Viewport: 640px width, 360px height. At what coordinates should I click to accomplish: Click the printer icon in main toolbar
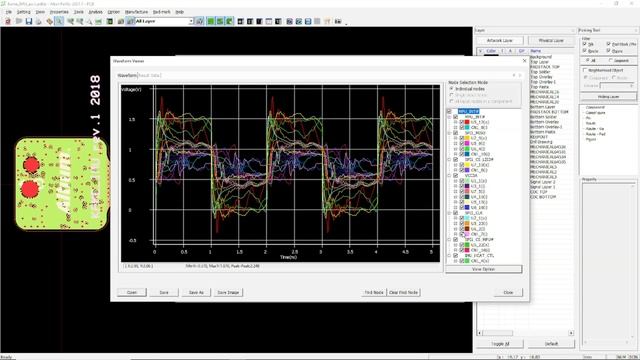(39, 21)
